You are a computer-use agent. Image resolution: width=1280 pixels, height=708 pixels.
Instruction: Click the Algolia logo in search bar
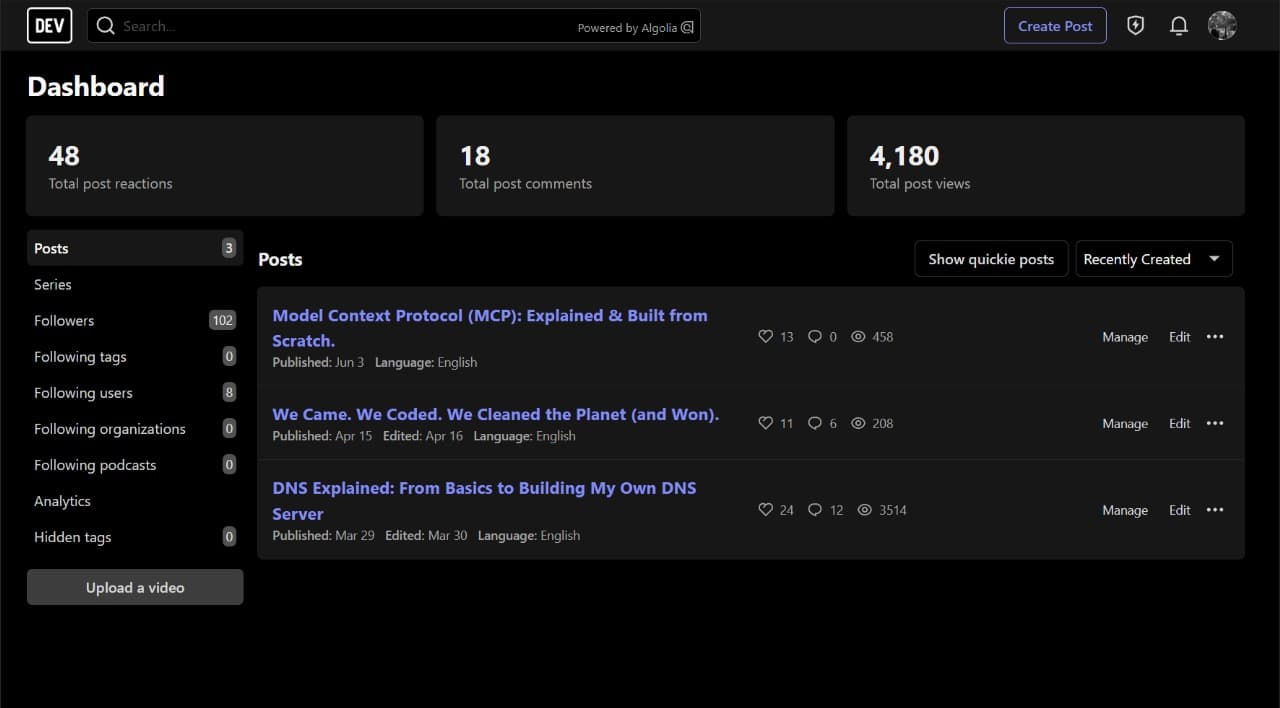[687, 28]
